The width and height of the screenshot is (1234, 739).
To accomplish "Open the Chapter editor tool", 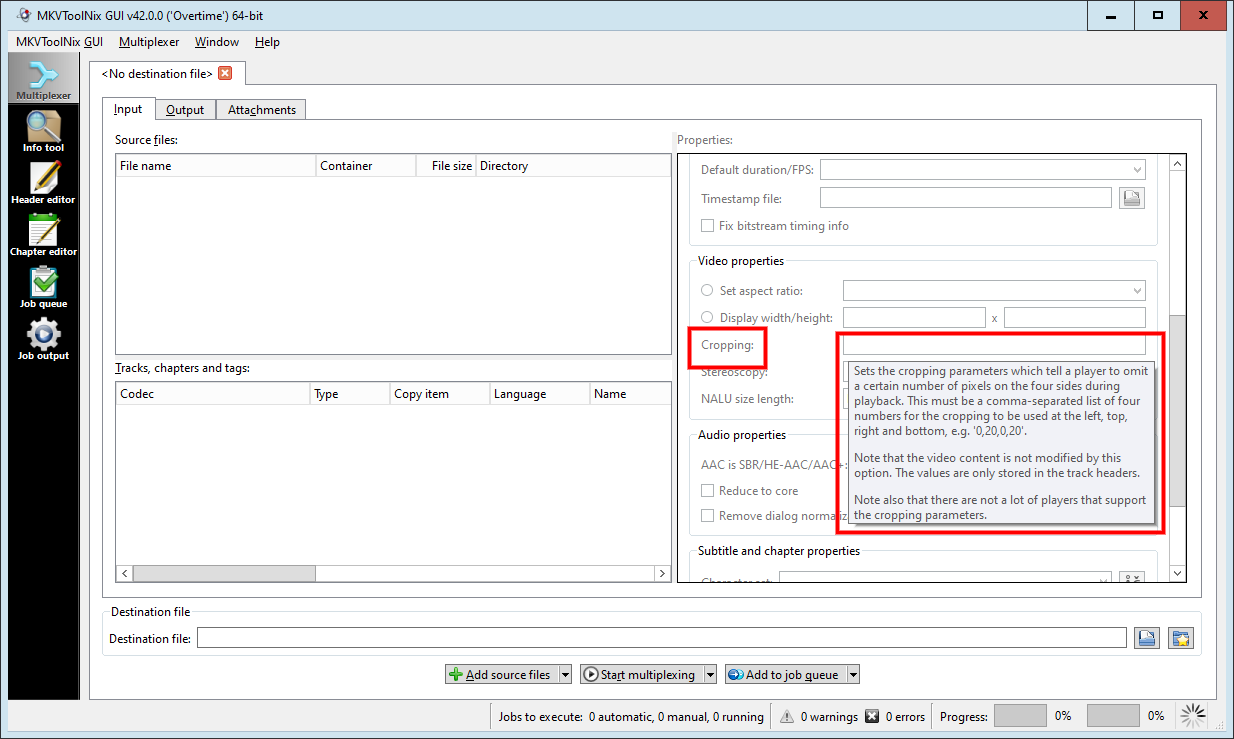I will [x=43, y=234].
